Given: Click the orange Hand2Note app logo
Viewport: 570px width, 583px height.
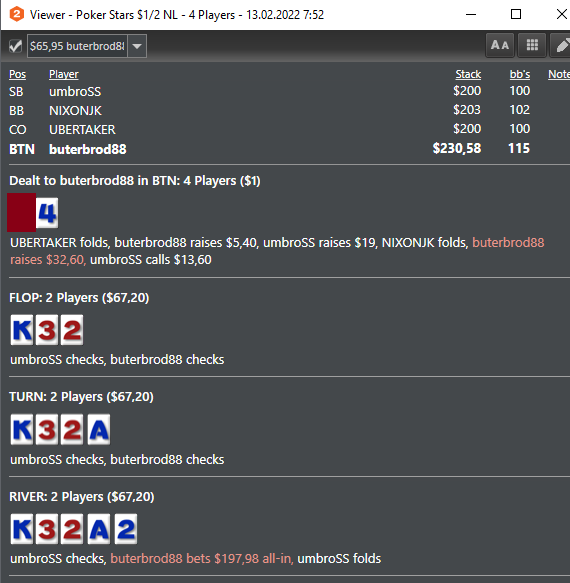Looking at the screenshot, I should pos(17,15).
